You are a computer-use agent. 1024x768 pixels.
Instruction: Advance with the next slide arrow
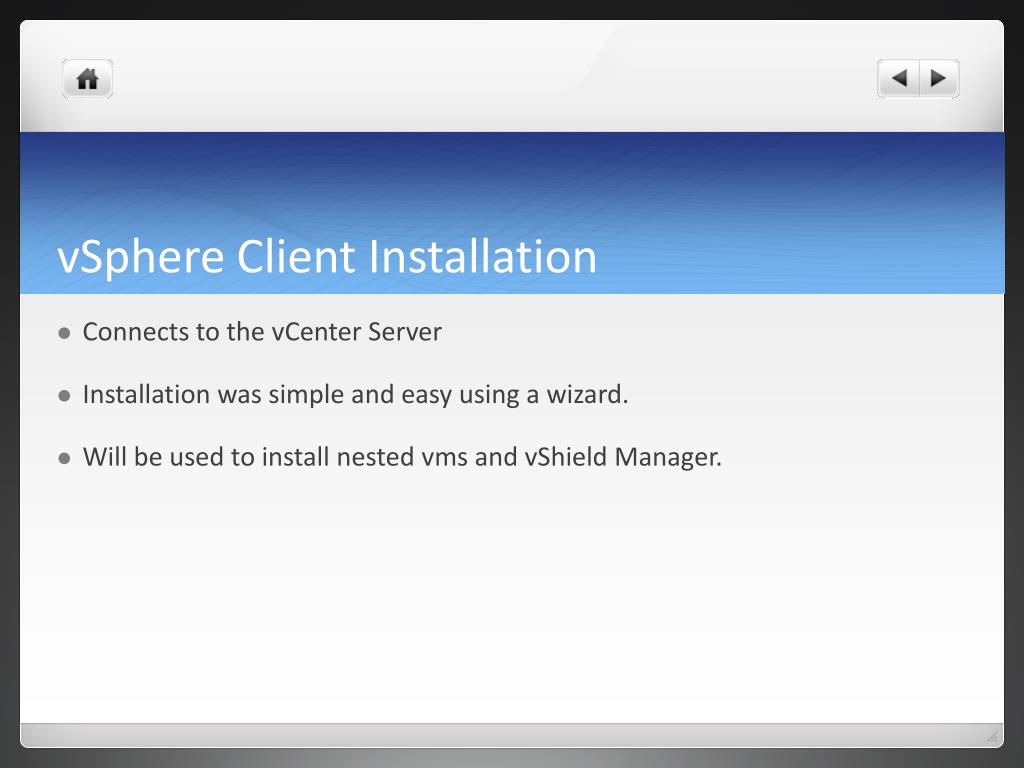click(x=939, y=79)
